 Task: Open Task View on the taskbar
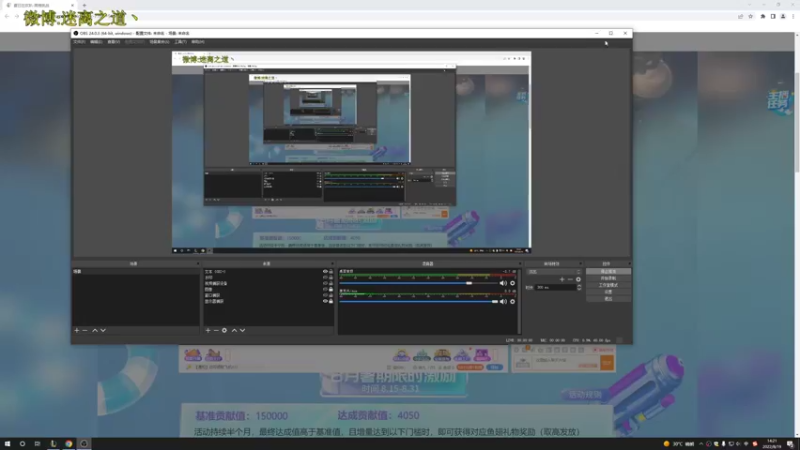pos(37,444)
